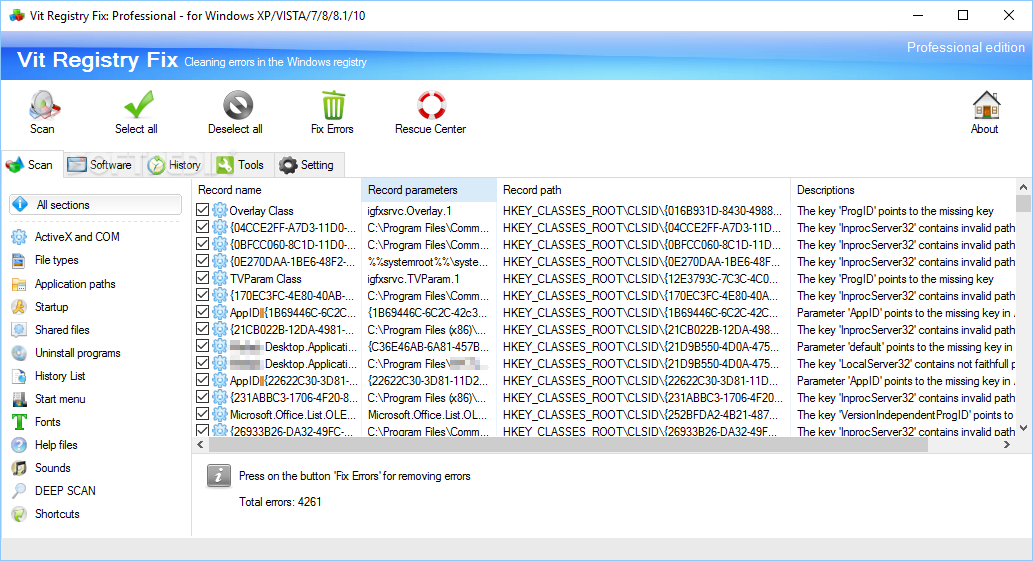Screen dimensions: 1033x561
Task: Click the path ending {016B931D-8430-4988...
Action: (642, 211)
